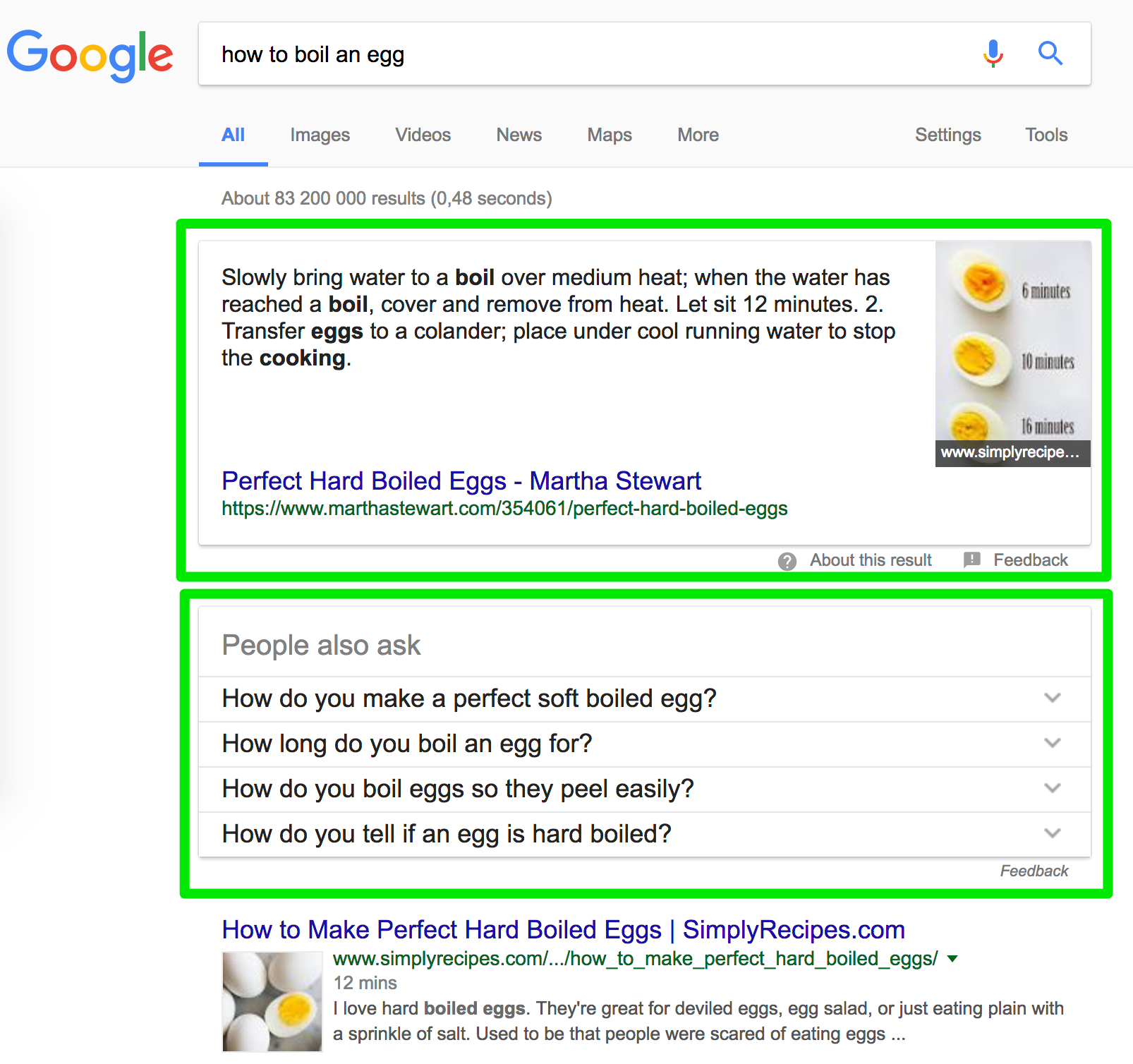Expand 'How long do you boil an egg for?'
Image resolution: width=1133 pixels, height=1064 pixels.
point(645,744)
